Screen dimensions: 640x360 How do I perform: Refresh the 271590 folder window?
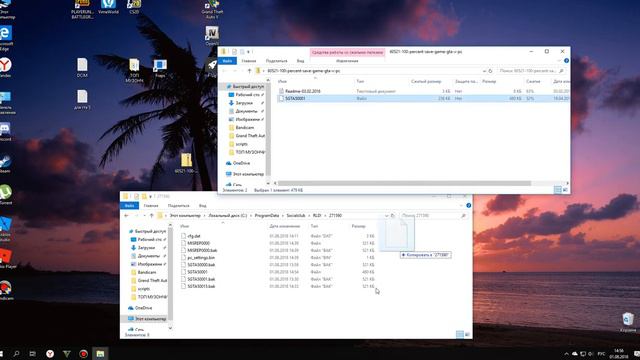tap(393, 216)
